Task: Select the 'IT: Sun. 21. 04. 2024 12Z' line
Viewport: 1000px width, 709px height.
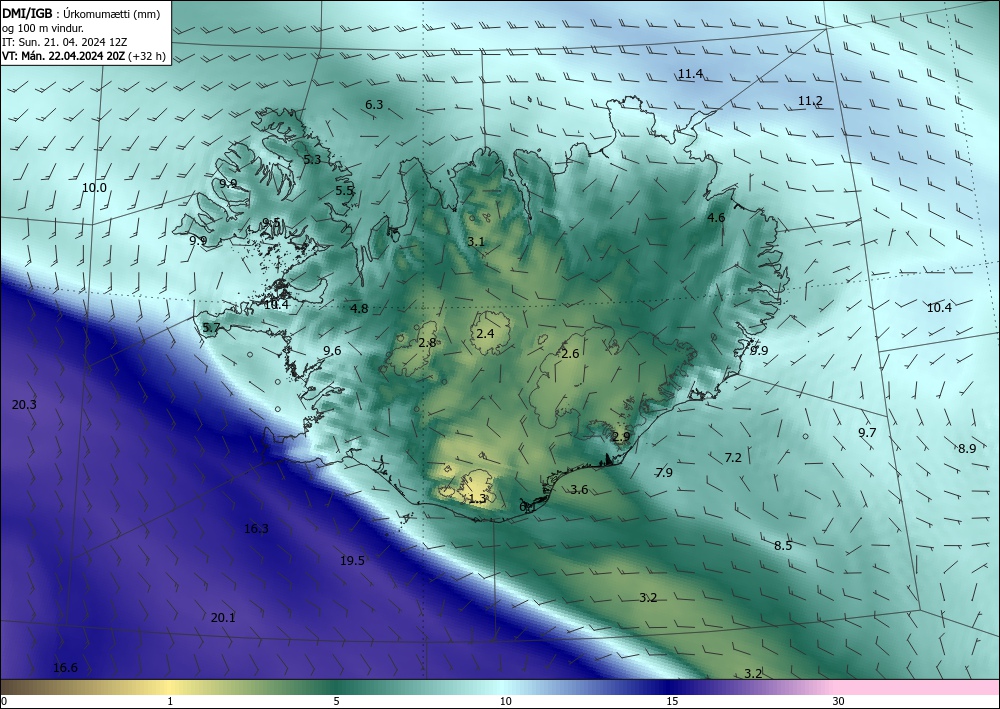Action: [x=64, y=42]
